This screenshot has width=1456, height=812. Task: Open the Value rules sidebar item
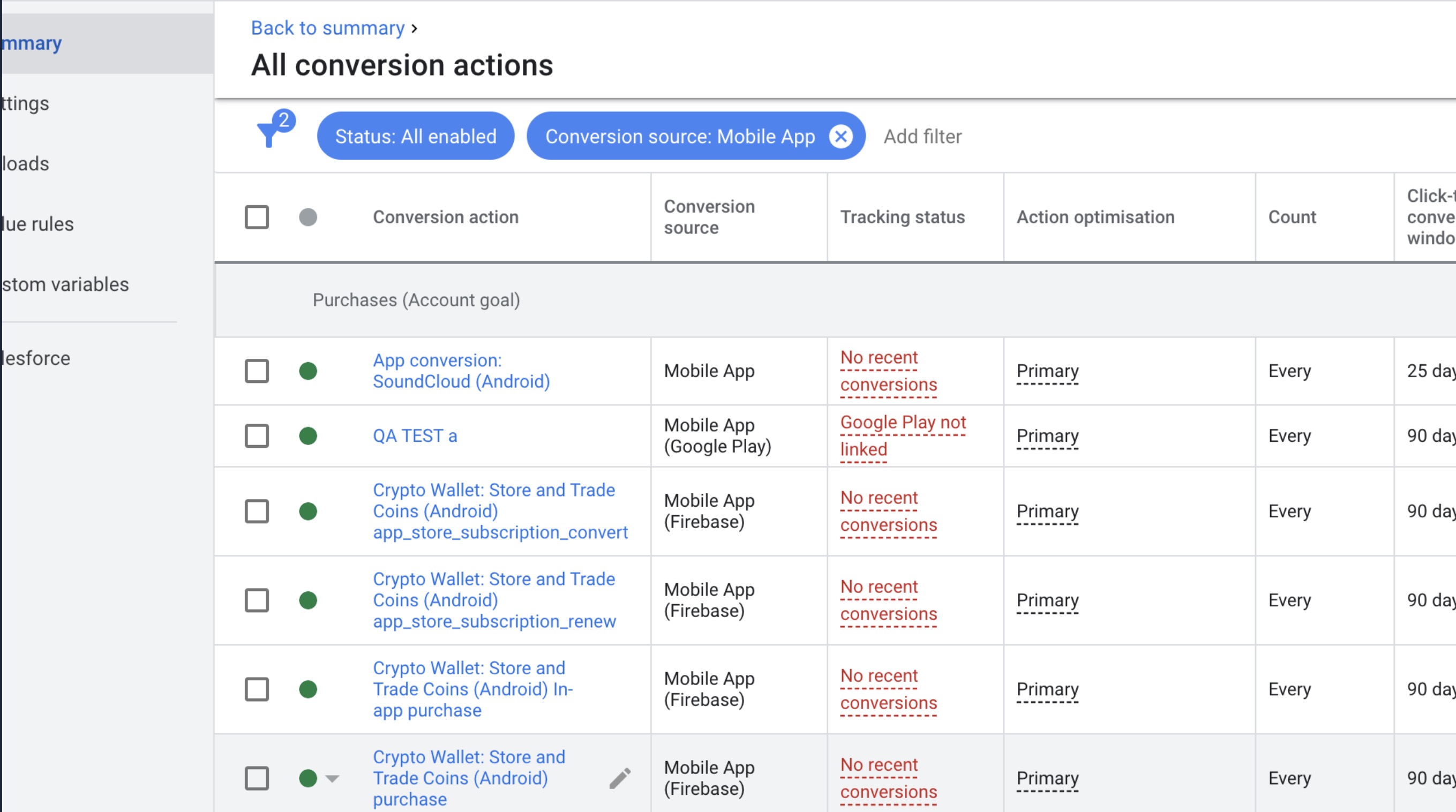click(107, 224)
